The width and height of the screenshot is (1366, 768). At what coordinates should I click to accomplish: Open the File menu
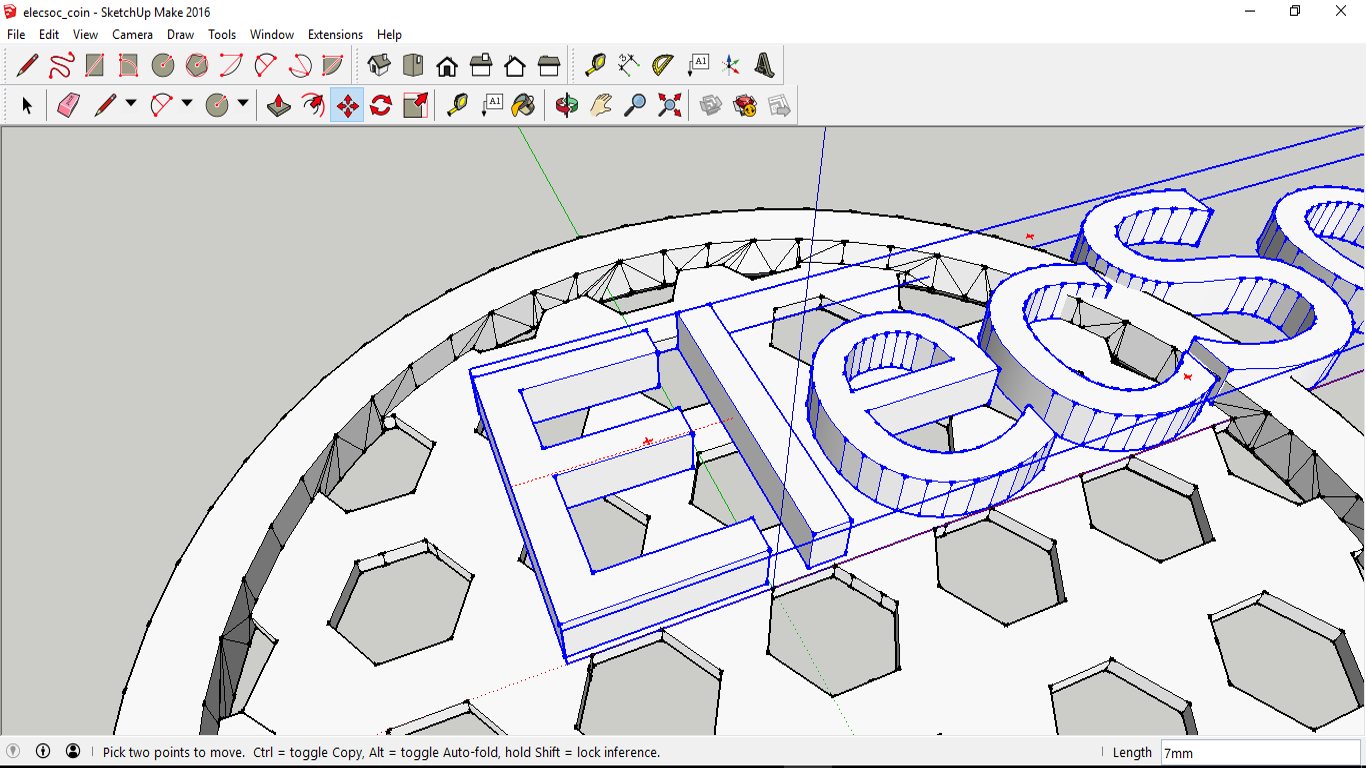16,34
